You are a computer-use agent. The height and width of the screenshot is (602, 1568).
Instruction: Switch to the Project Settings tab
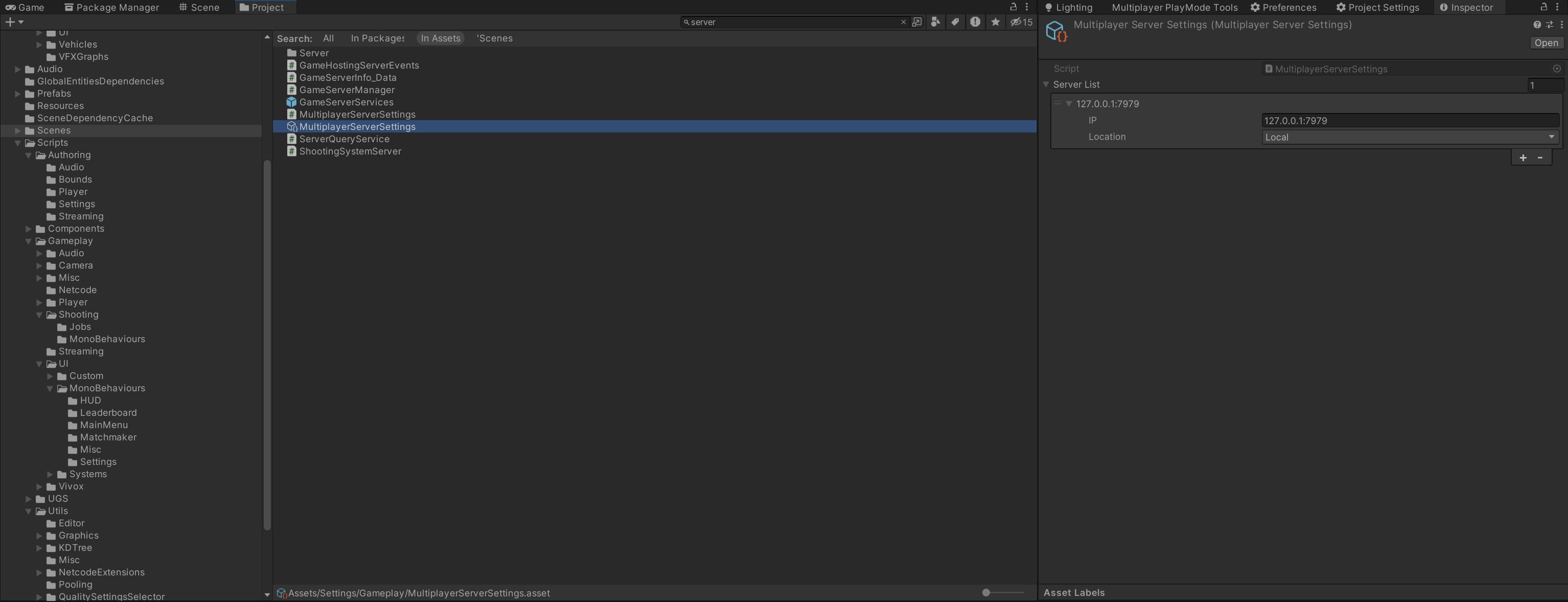(x=1377, y=7)
